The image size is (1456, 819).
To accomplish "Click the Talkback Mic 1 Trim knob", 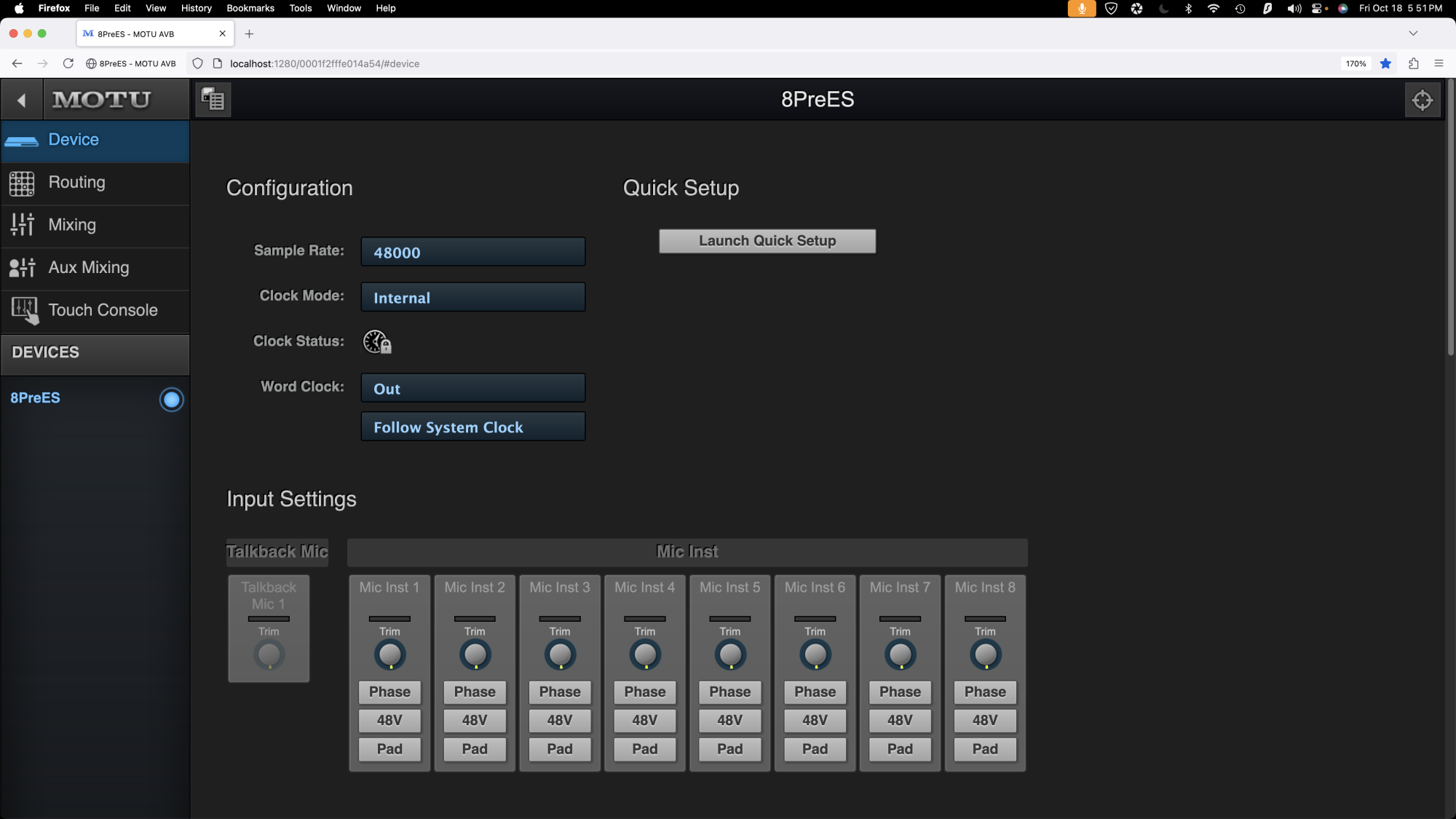I will [x=269, y=655].
